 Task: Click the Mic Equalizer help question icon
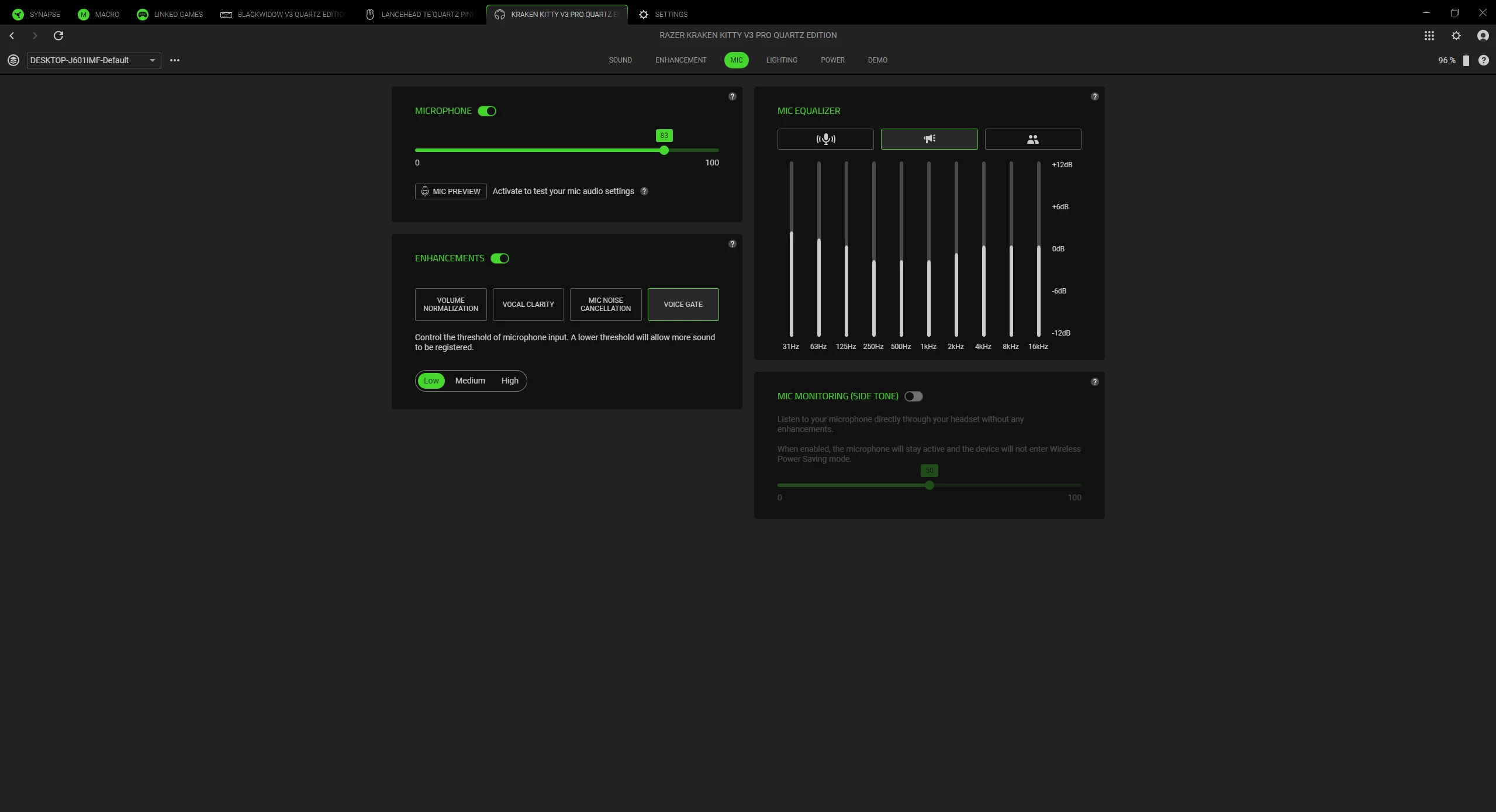(x=1094, y=96)
